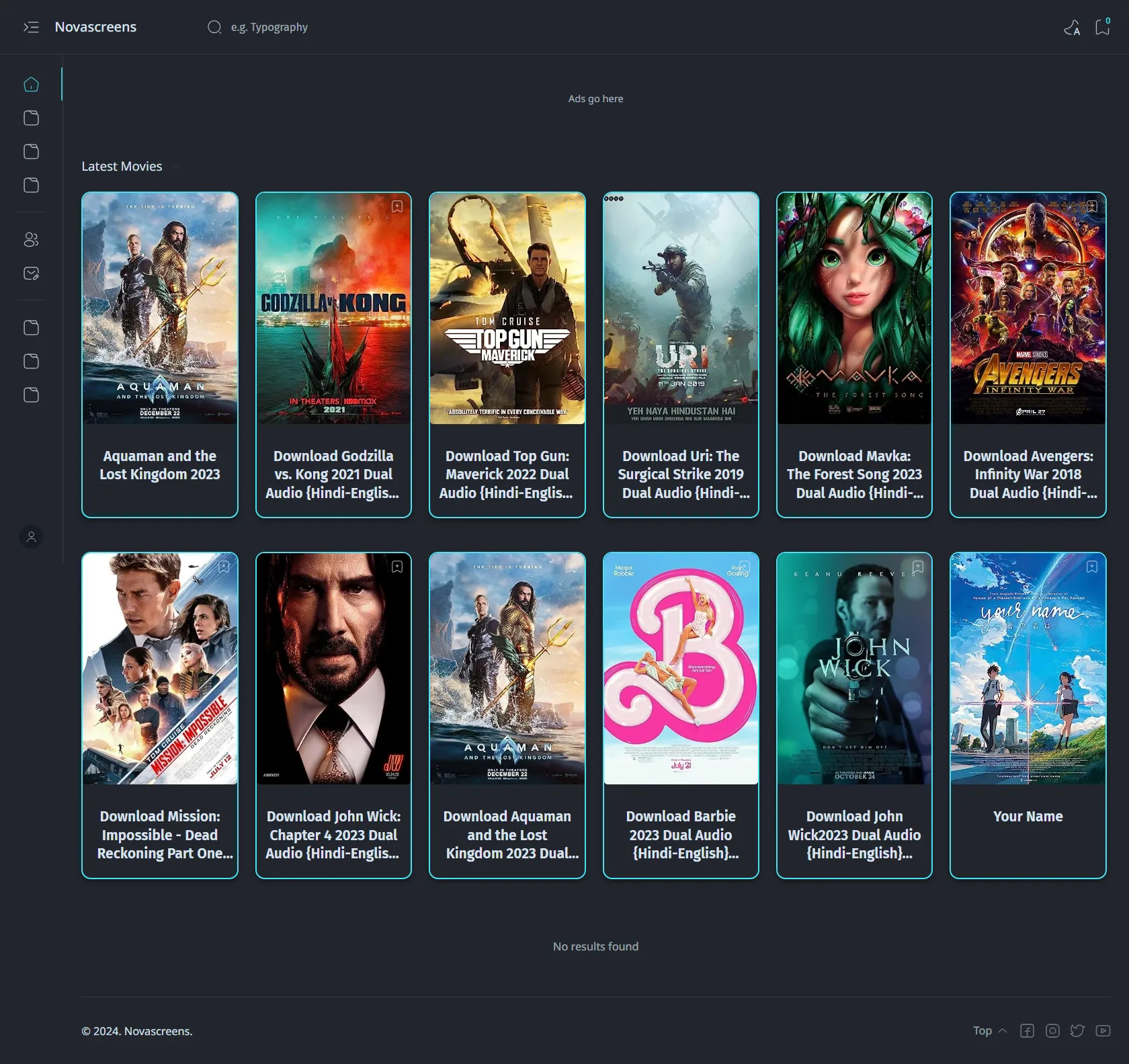Open the people/authors sidebar icon

31,240
